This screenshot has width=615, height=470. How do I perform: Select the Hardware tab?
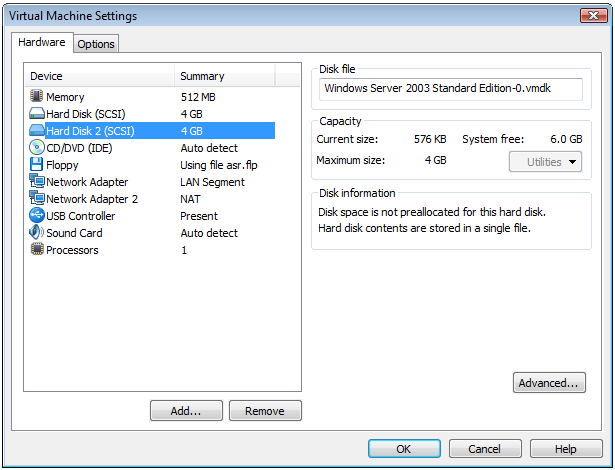42,42
